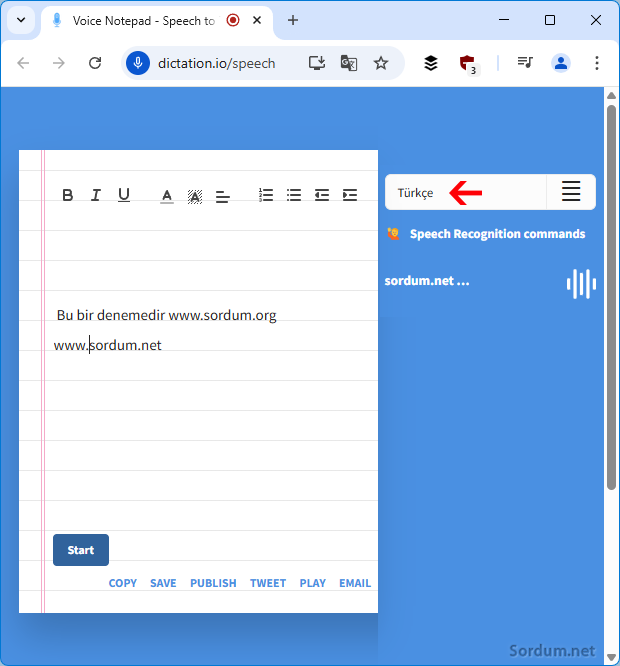Click the COPY link
Viewport: 620px width, 666px height.
coord(123,583)
